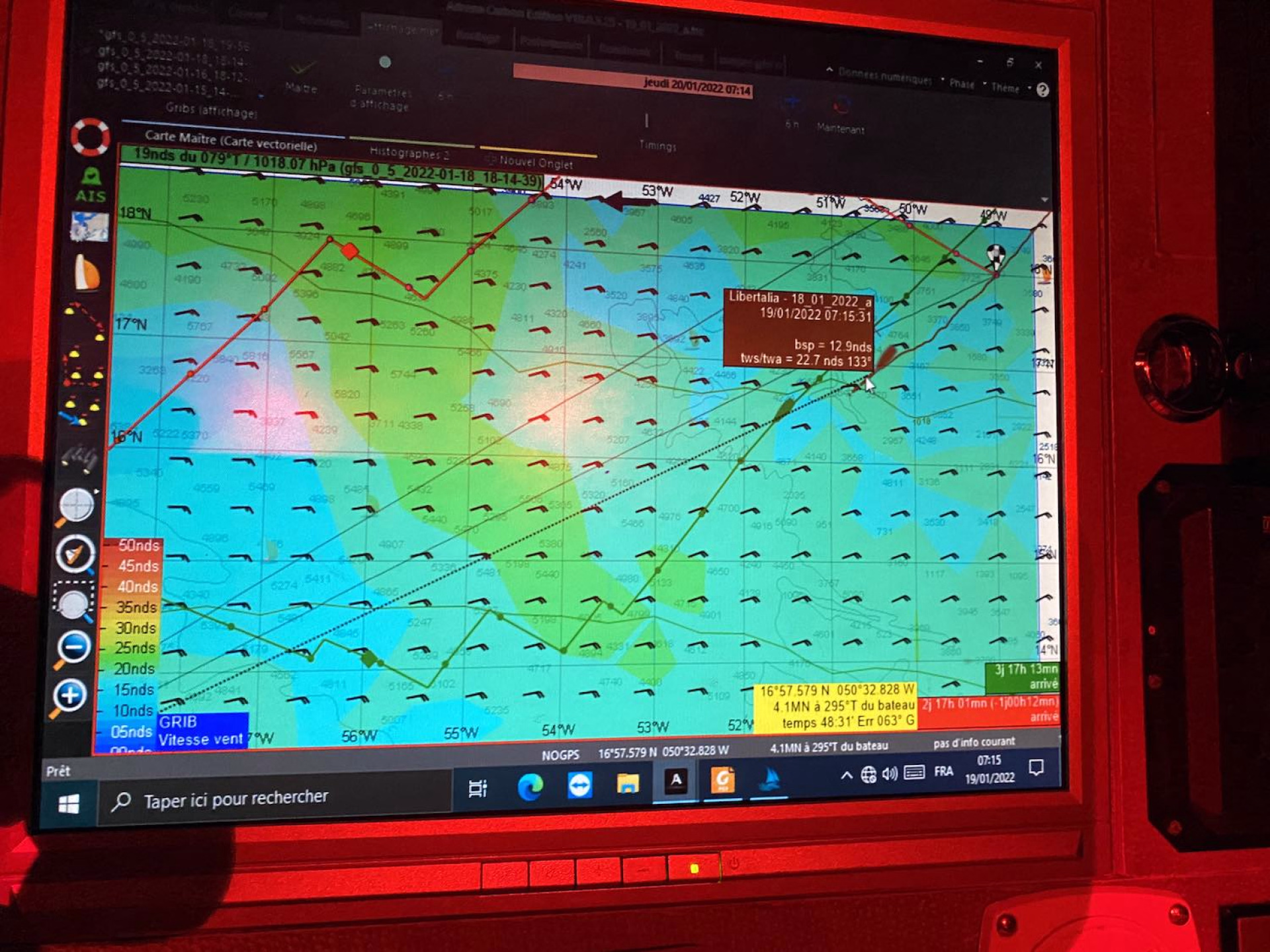Click the yellow cursor position box

[835, 707]
